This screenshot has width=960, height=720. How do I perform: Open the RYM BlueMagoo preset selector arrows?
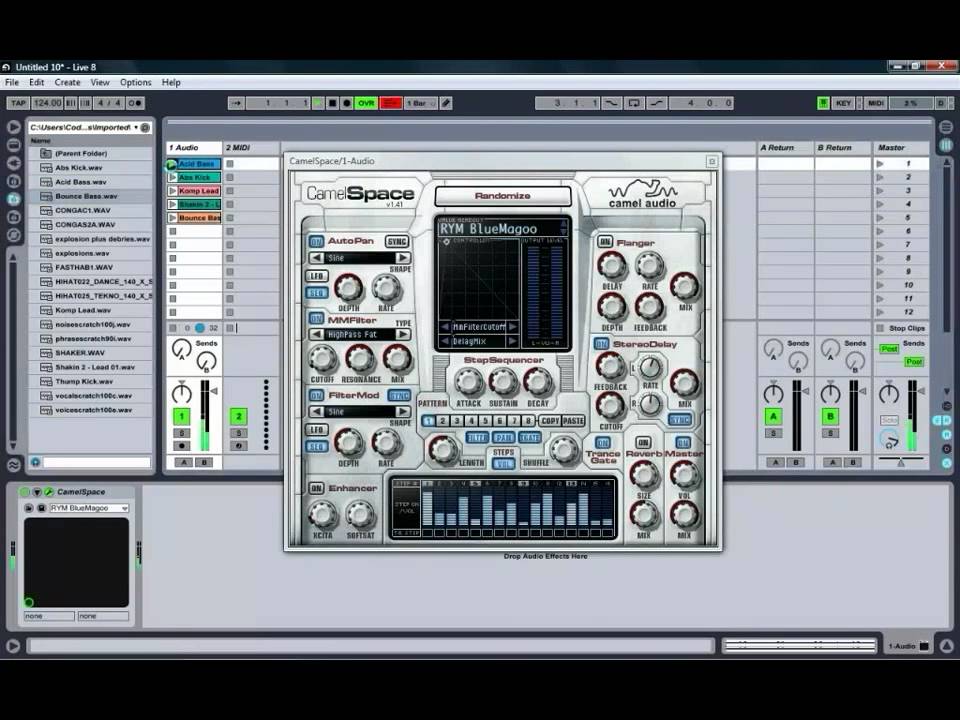(563, 228)
